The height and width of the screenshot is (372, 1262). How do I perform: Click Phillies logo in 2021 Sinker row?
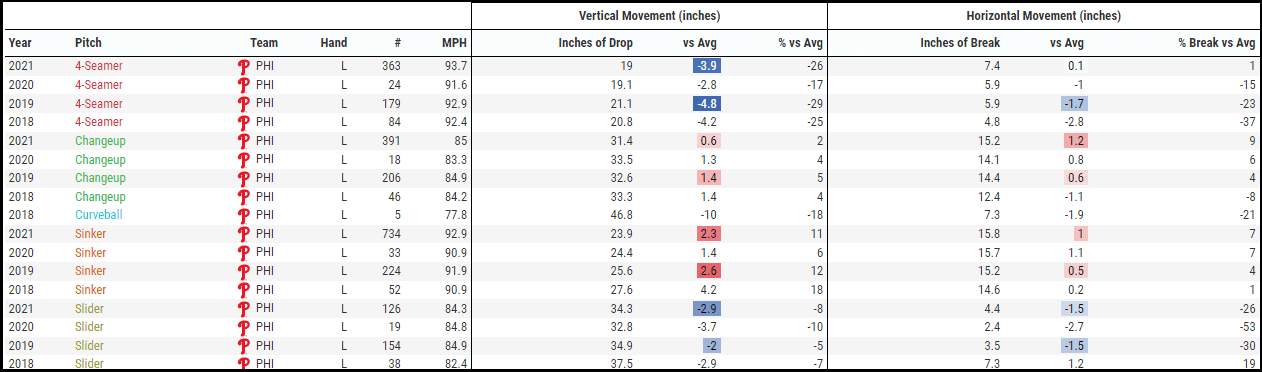242,234
